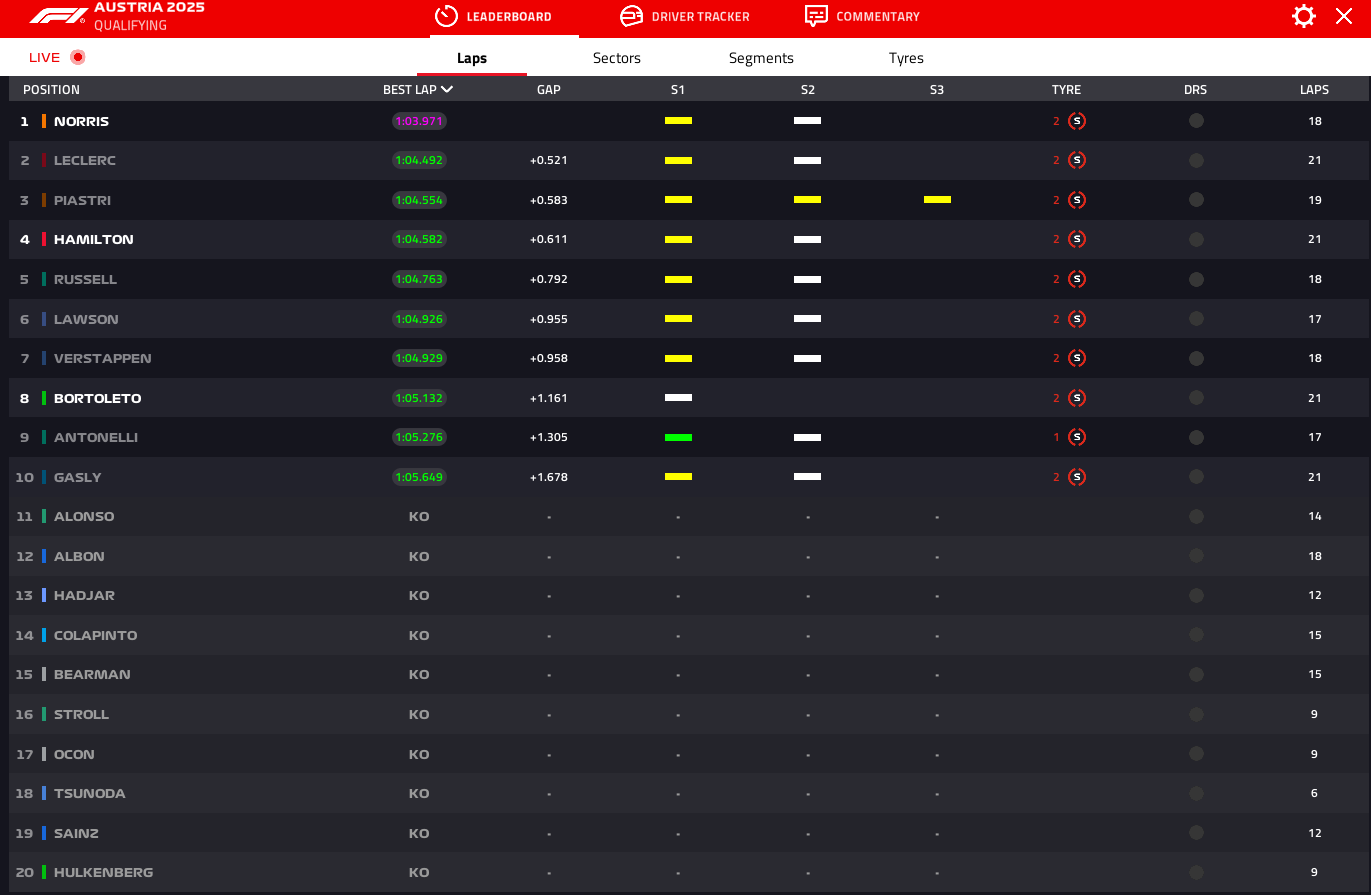Click Piastri soft tyre icon
Image resolution: width=1371 pixels, height=895 pixels.
pyautogui.click(x=1077, y=200)
